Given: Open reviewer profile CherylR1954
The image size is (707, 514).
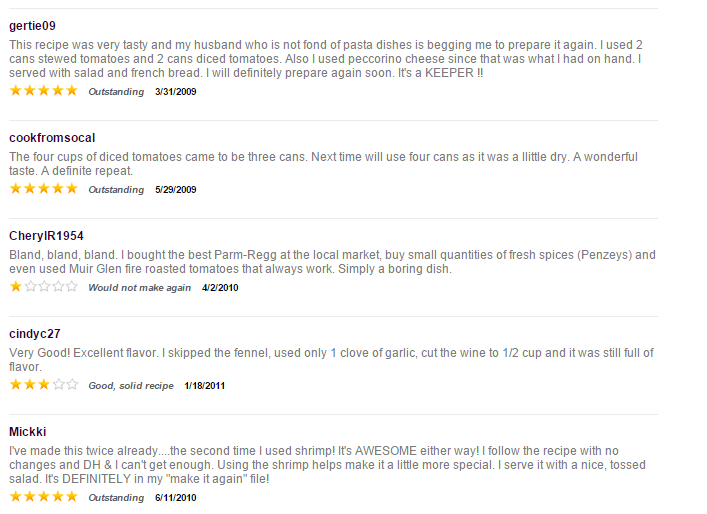Looking at the screenshot, I should tap(46, 236).
